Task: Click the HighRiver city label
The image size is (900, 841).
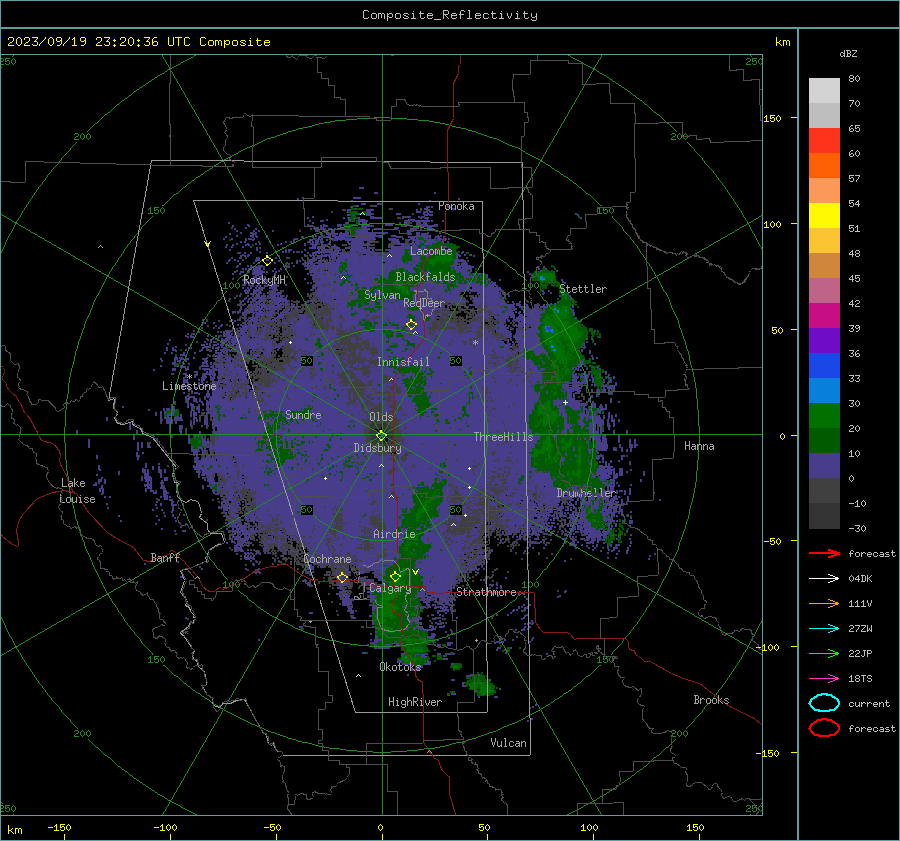Action: pos(415,702)
